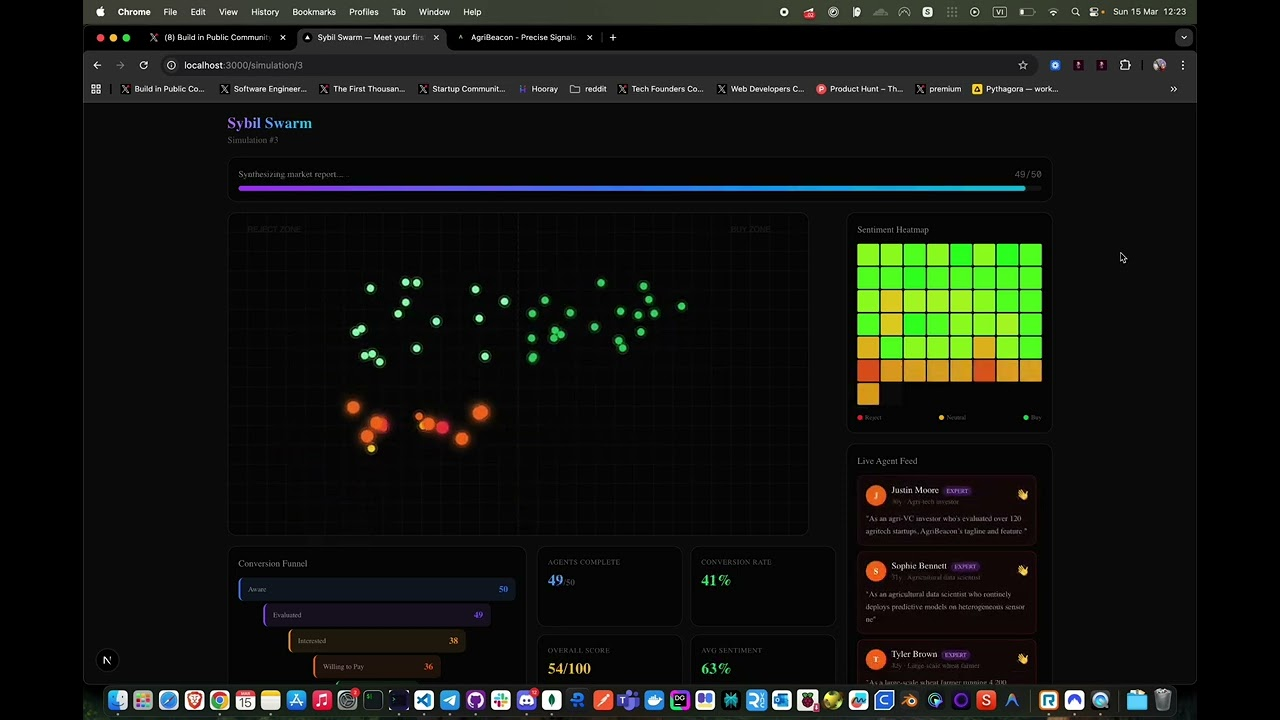This screenshot has width=1280, height=720.
Task: Select the Evaluated bar in Conversion Funnel
Action: (376, 615)
